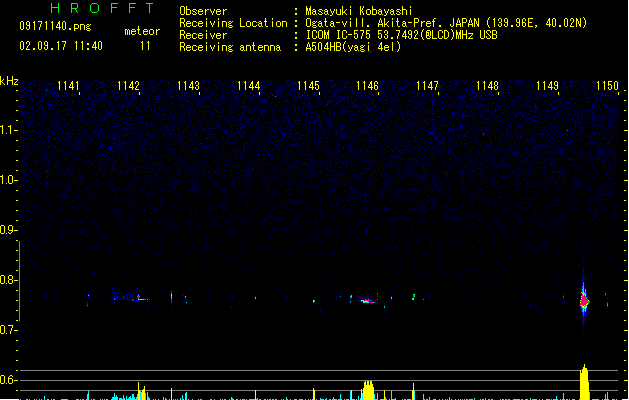Click the 1149 time axis label
The width and height of the screenshot is (629, 400).
tap(547, 86)
